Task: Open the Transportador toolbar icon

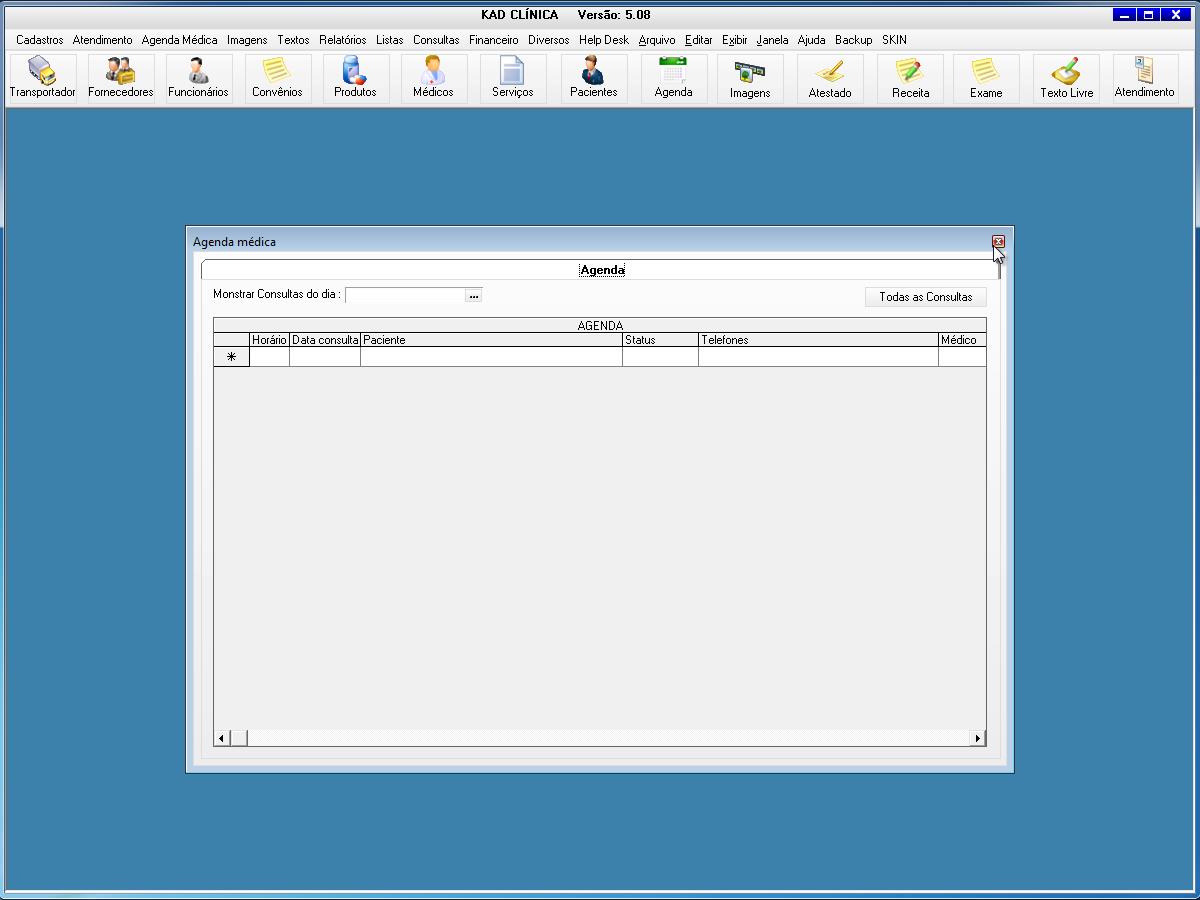Action: coord(42,78)
